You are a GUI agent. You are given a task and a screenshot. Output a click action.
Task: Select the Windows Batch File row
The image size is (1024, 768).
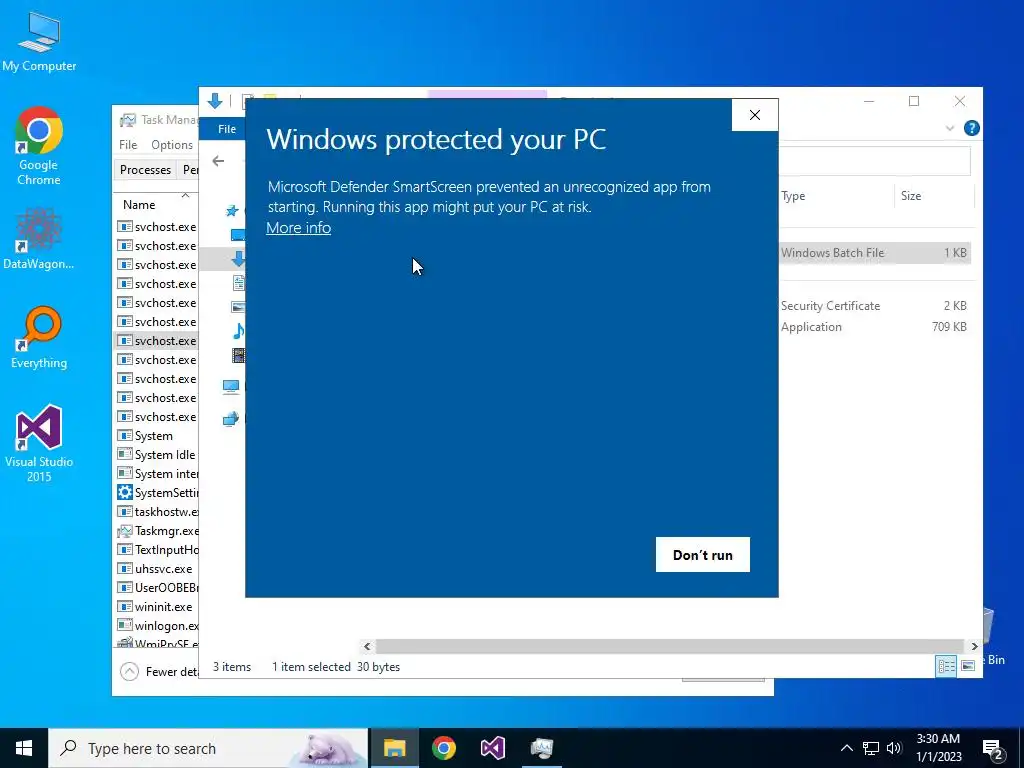874,253
